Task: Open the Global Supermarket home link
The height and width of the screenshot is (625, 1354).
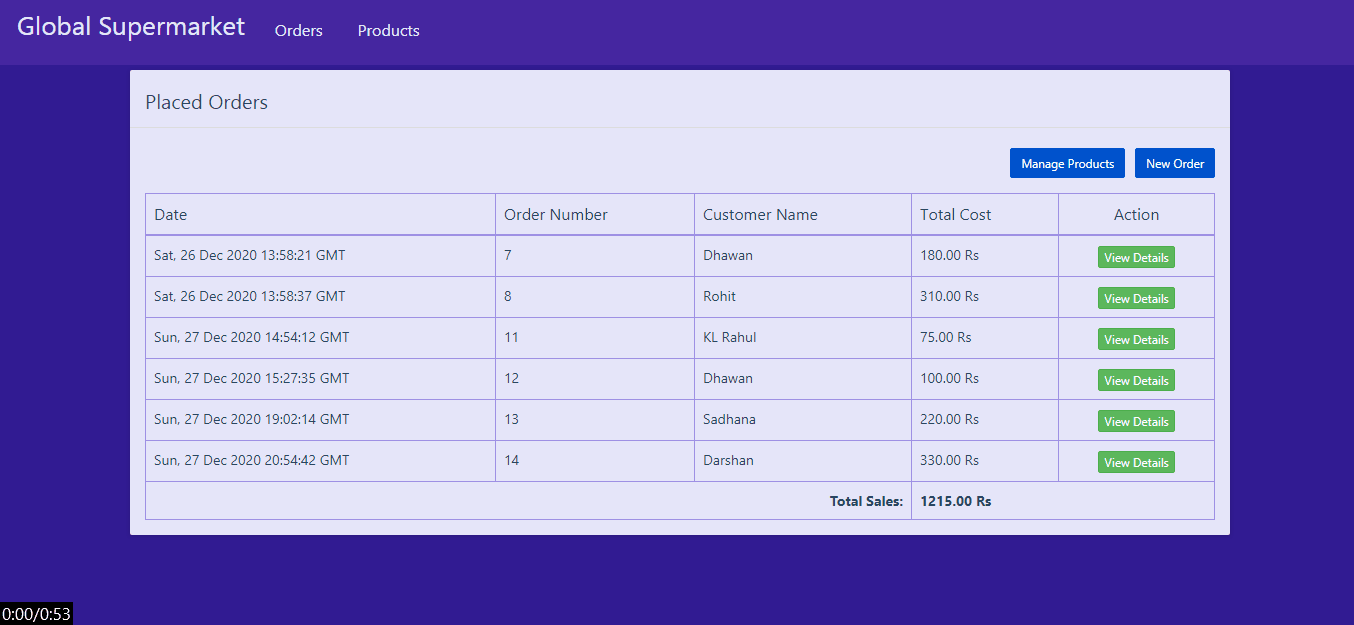Action: click(x=131, y=27)
